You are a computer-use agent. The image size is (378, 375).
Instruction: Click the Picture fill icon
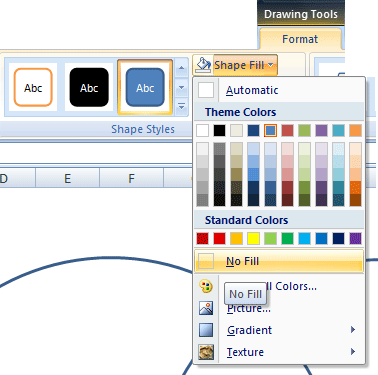point(206,308)
